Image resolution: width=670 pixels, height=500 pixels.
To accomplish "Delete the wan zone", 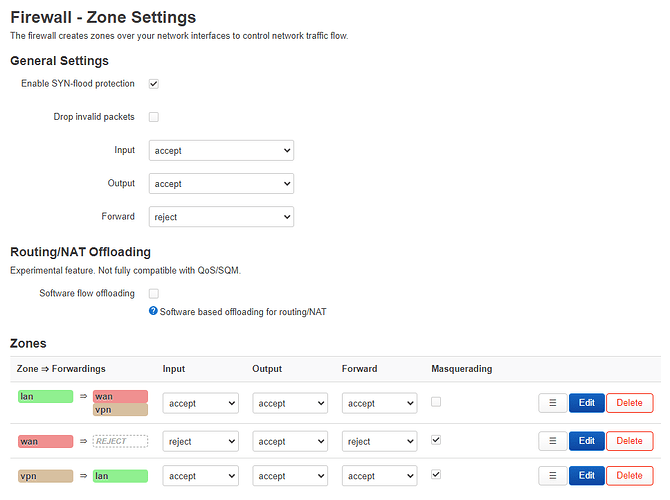I will pyautogui.click(x=629, y=441).
